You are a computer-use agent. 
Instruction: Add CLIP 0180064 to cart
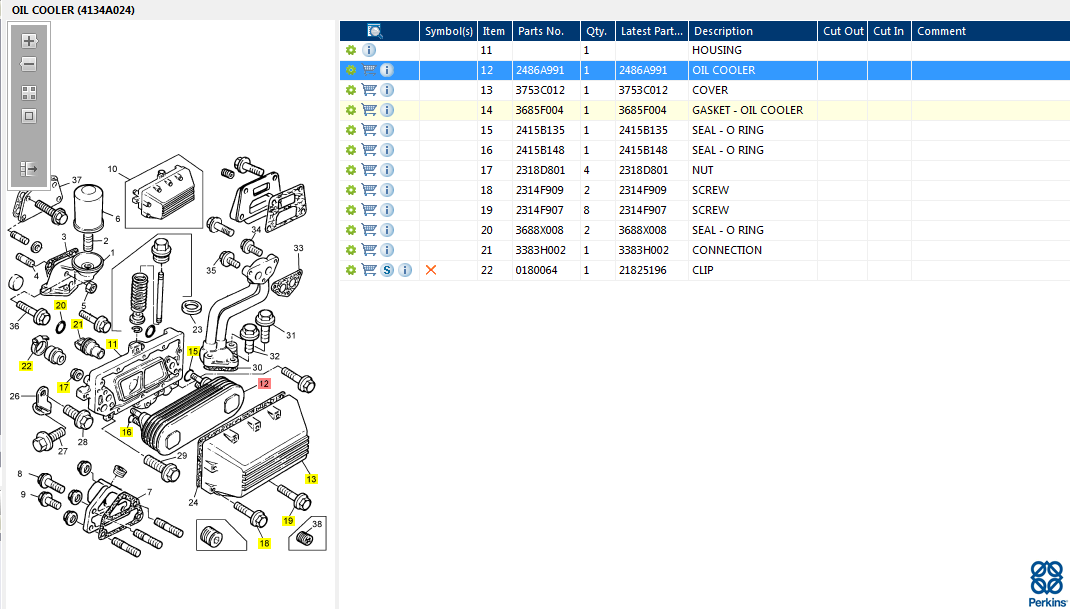[x=369, y=270]
